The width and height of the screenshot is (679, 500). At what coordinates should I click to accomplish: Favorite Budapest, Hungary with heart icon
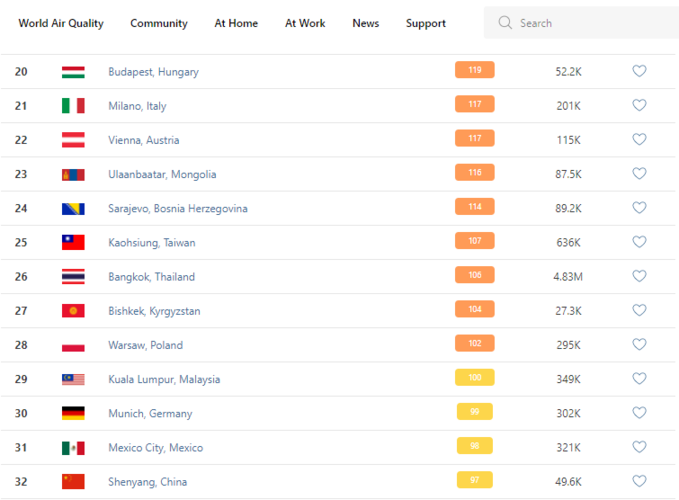(x=639, y=71)
